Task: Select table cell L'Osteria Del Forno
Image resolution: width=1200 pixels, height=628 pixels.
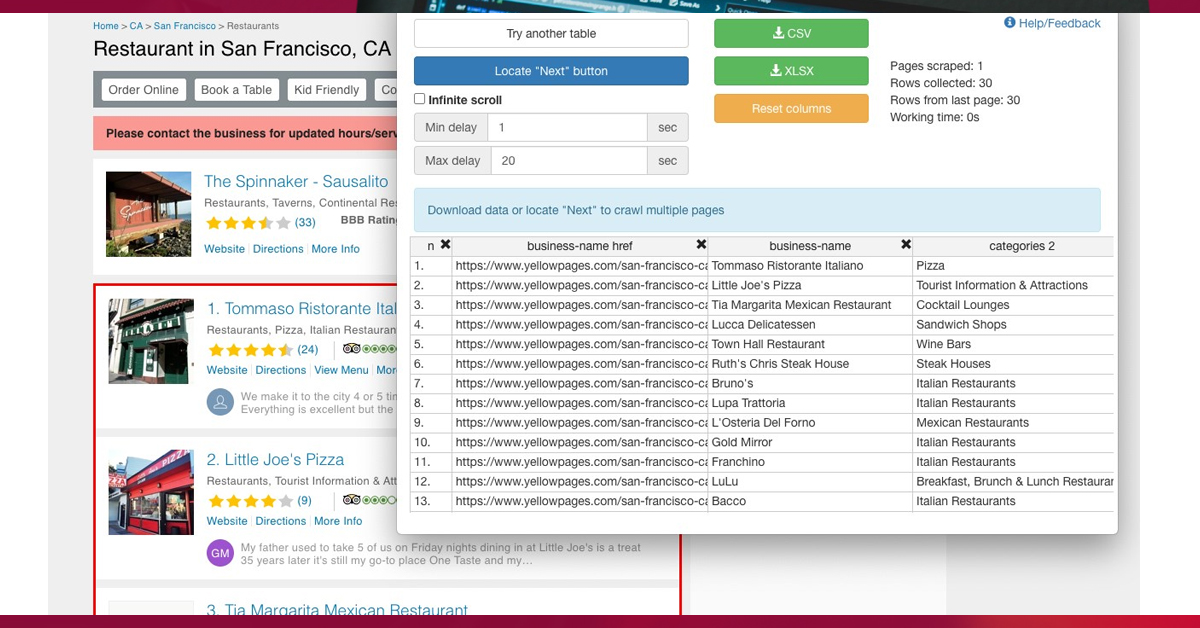Action: click(x=810, y=423)
